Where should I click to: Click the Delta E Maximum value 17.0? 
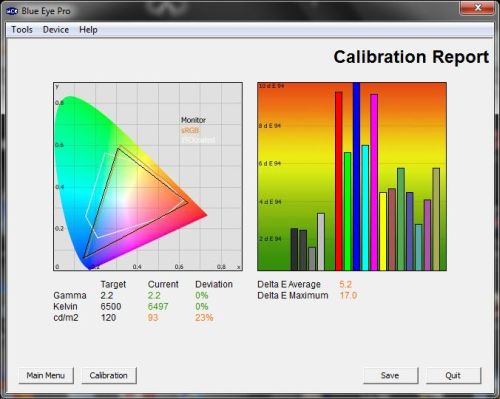point(348,295)
